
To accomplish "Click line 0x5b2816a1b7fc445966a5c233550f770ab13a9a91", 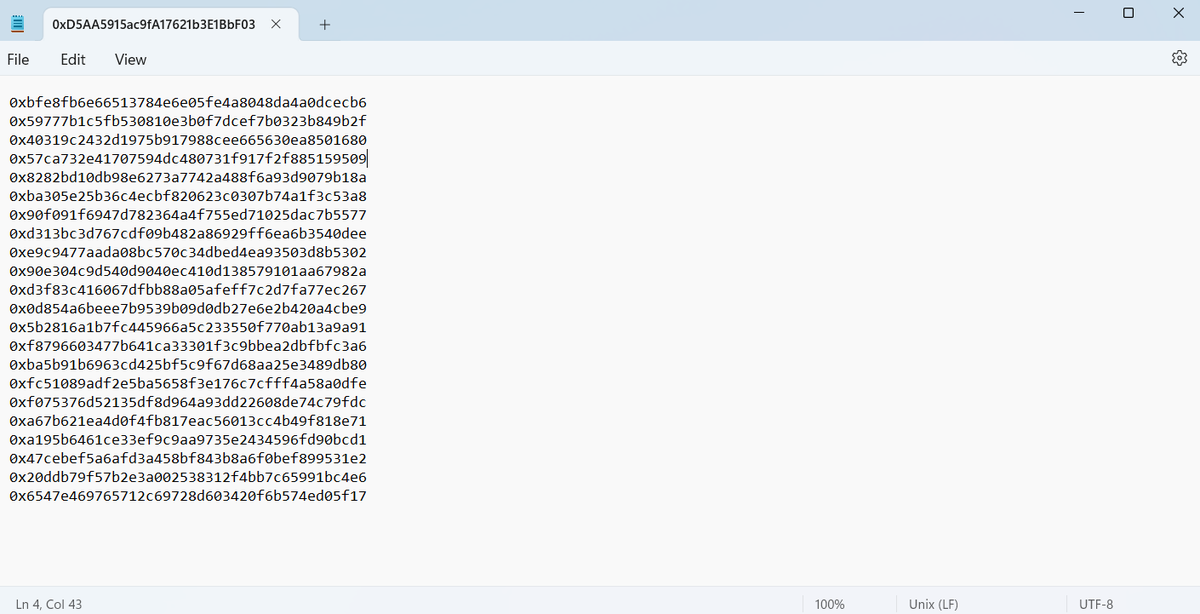I will (x=188, y=327).
